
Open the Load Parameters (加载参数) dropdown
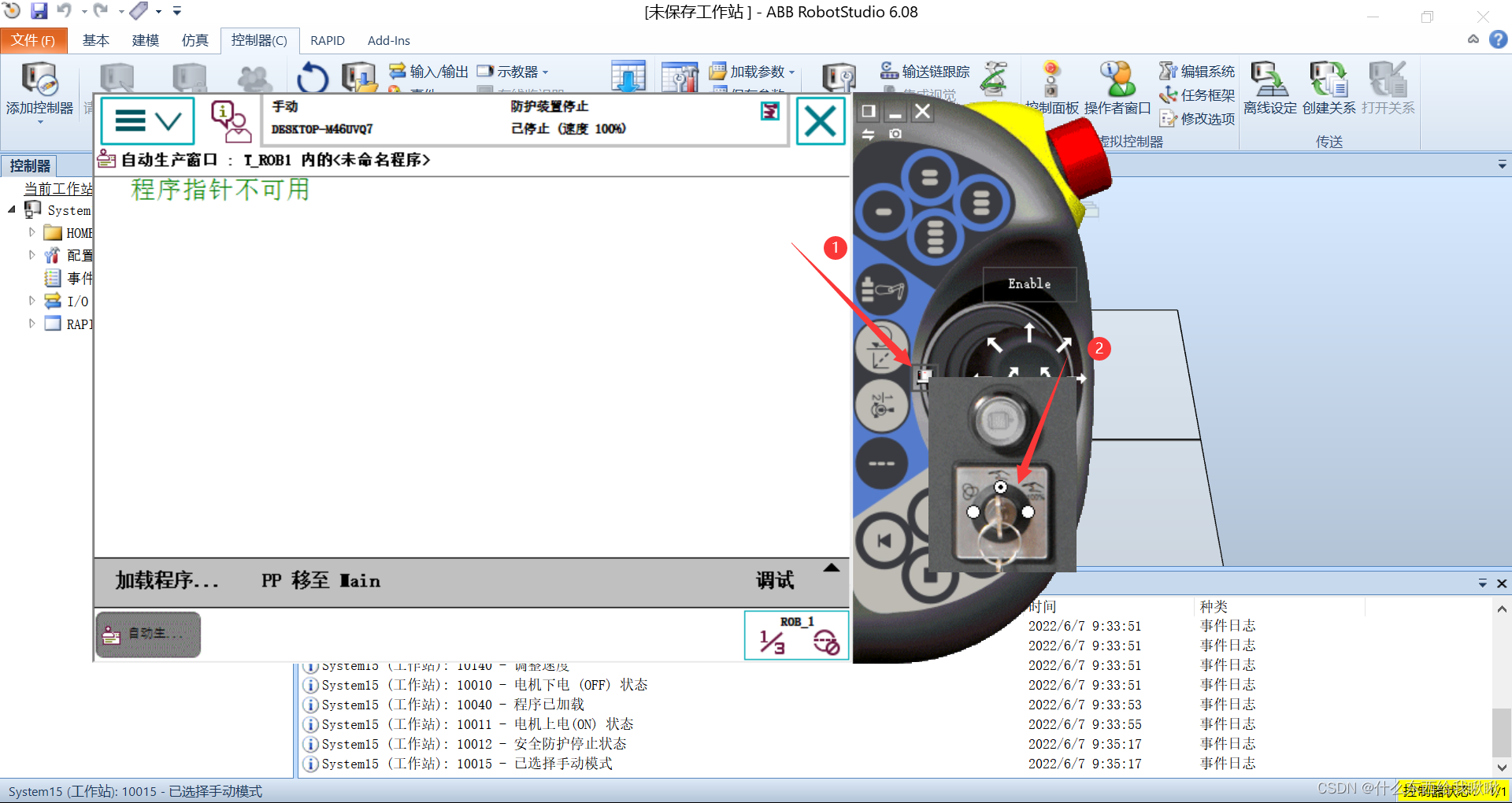[753, 72]
